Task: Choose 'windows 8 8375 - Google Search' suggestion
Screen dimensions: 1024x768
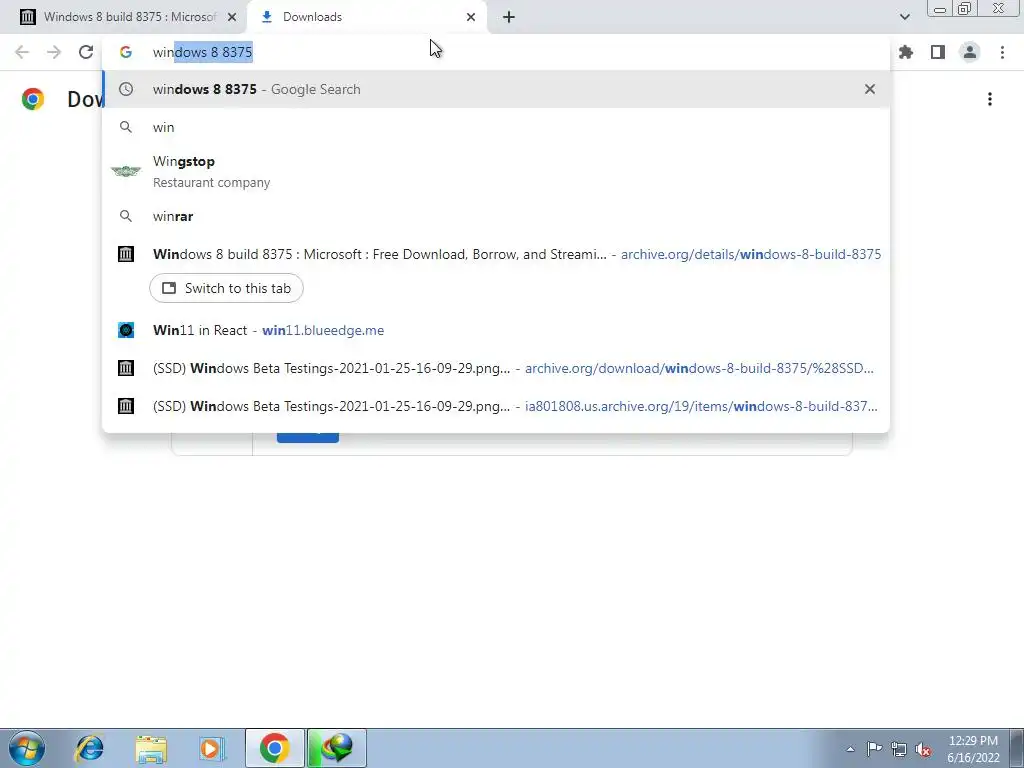Action: (x=496, y=89)
